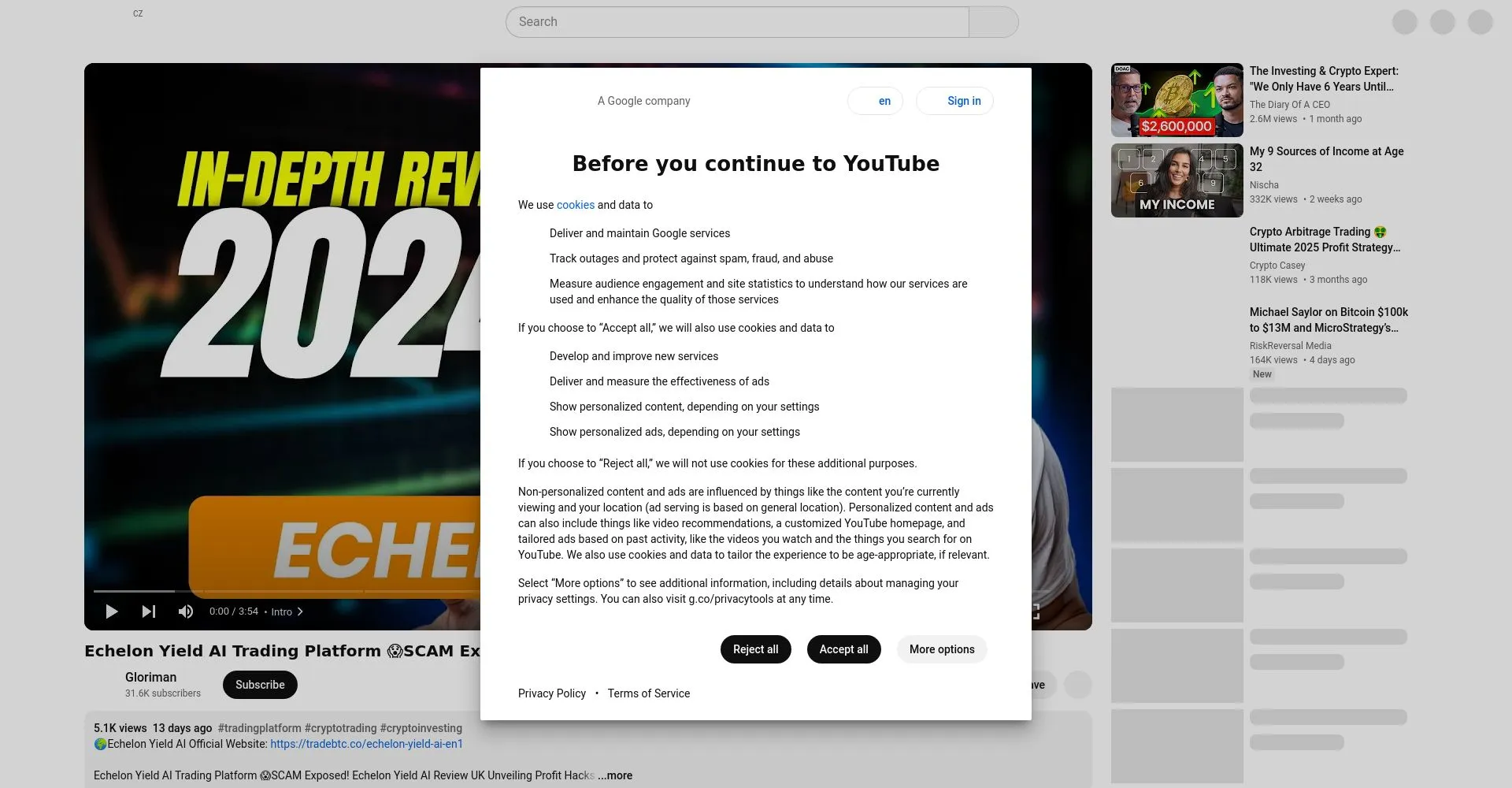Click #cryptoinvesting hashtag
The image size is (1512, 788).
click(421, 728)
